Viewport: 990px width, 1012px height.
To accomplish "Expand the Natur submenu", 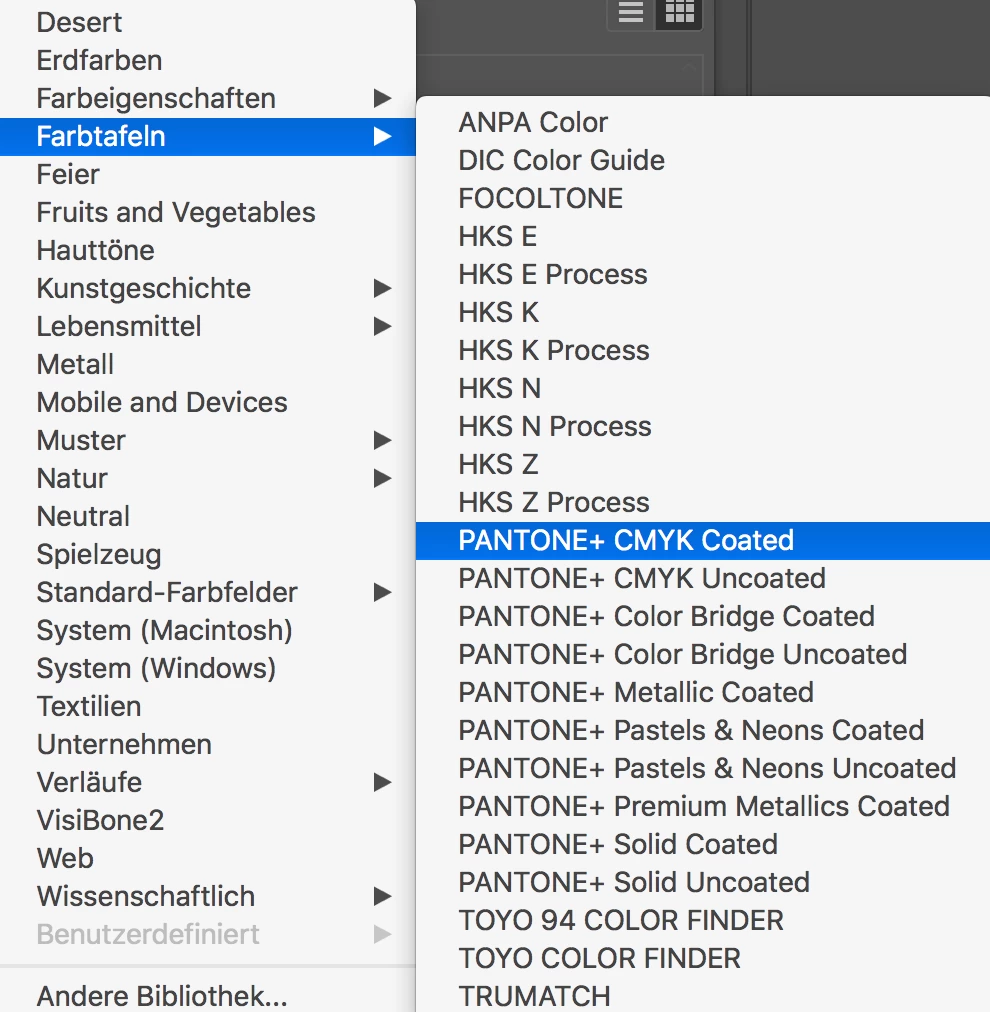I will click(x=208, y=479).
